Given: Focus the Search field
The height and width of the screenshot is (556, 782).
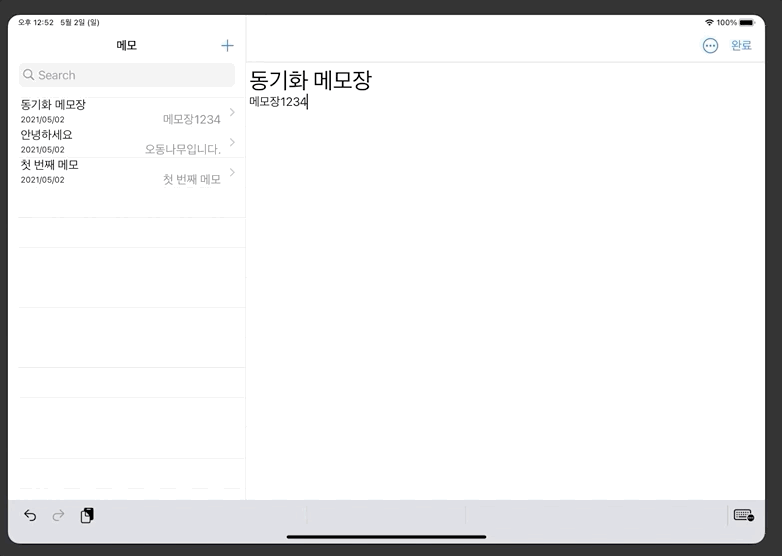Looking at the screenshot, I should (127, 75).
